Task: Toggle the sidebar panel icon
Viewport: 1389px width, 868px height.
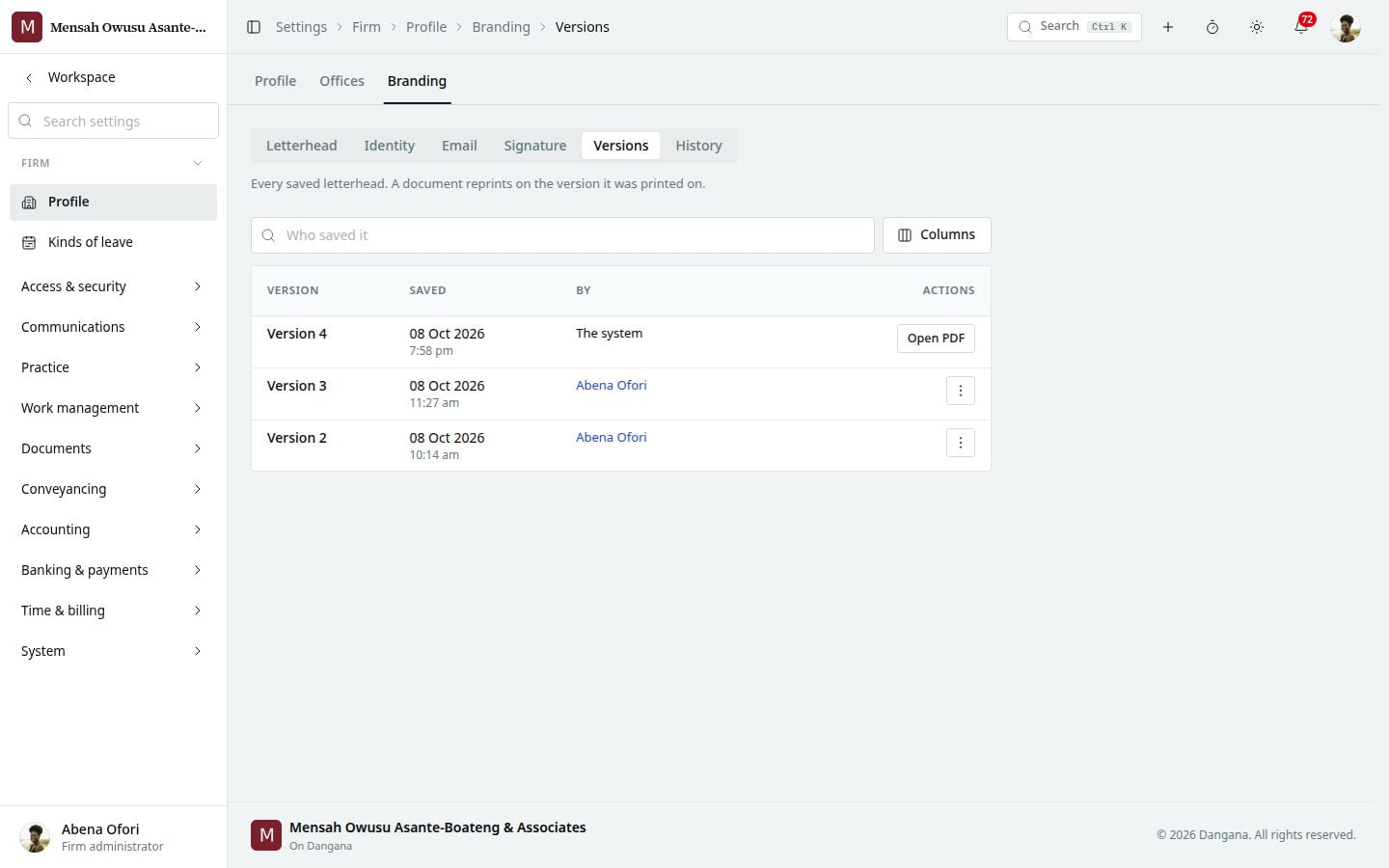Action: click(x=254, y=27)
